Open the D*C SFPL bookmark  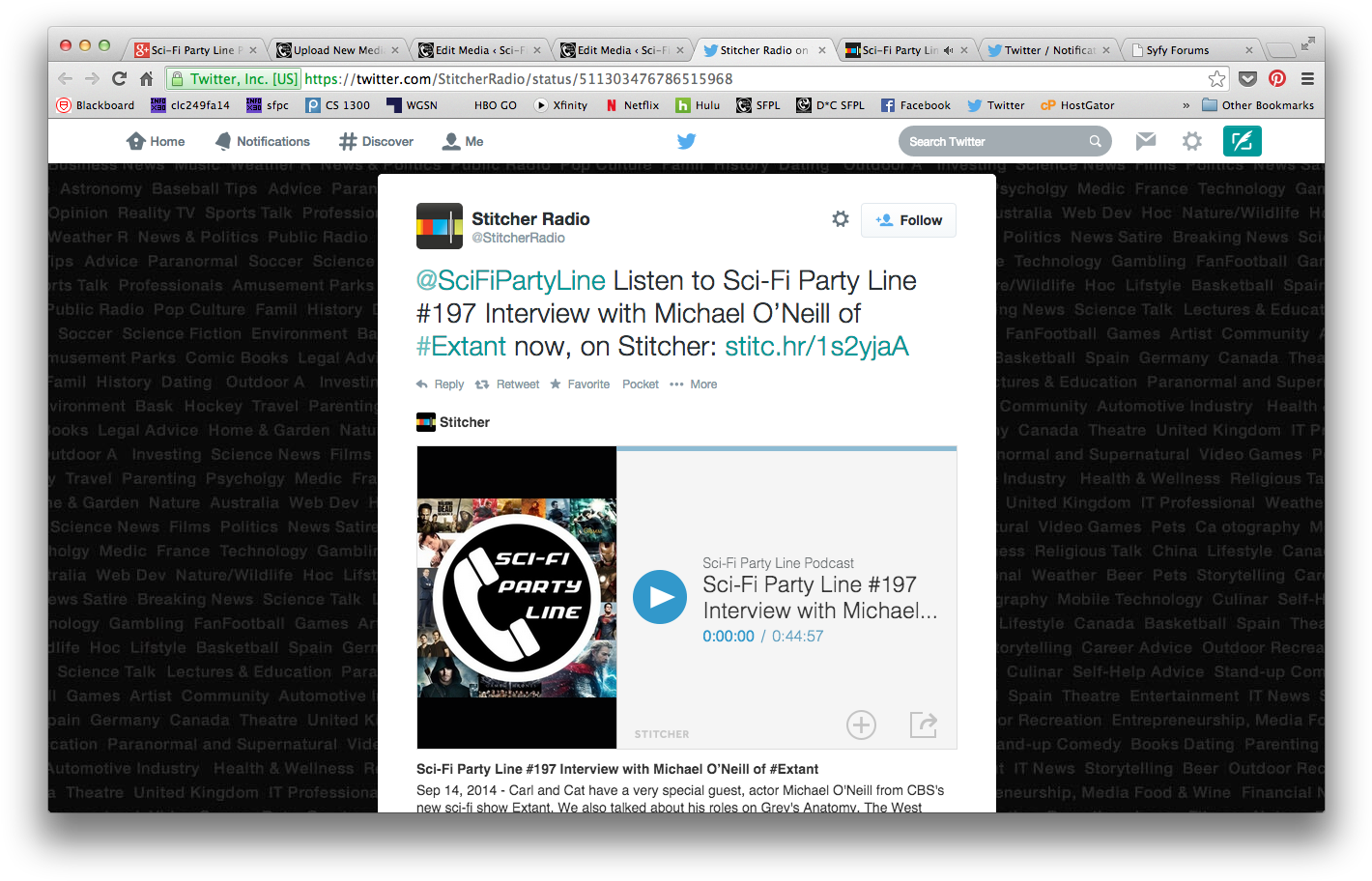pyautogui.click(x=830, y=105)
